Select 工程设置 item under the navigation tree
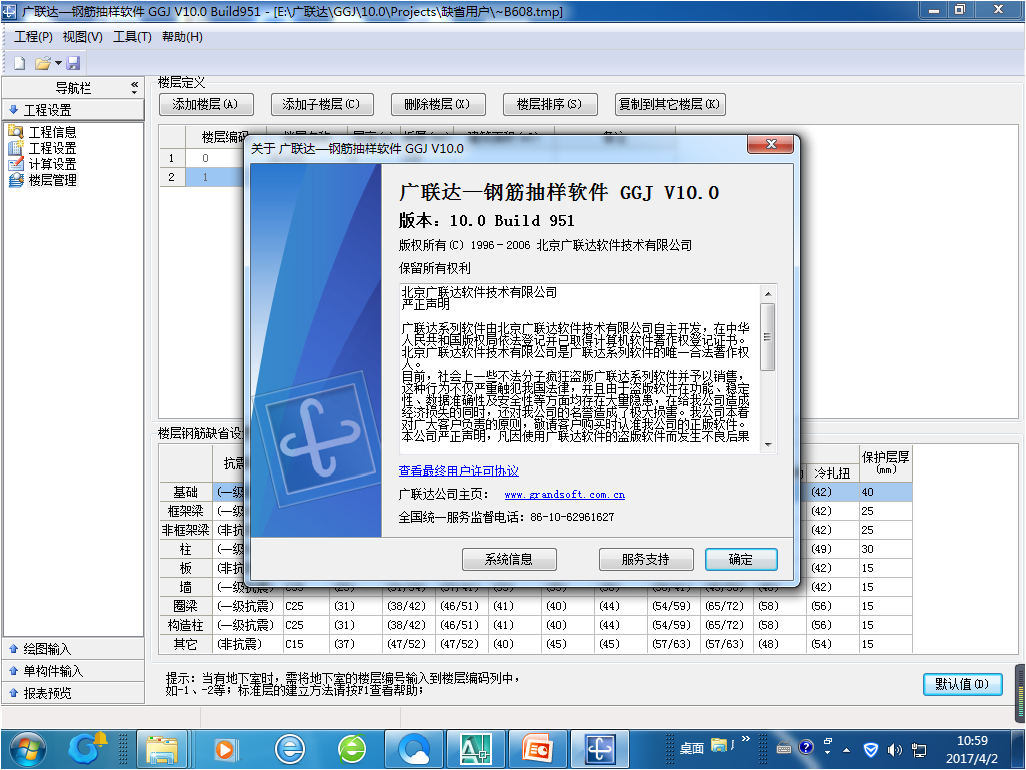 coord(52,149)
